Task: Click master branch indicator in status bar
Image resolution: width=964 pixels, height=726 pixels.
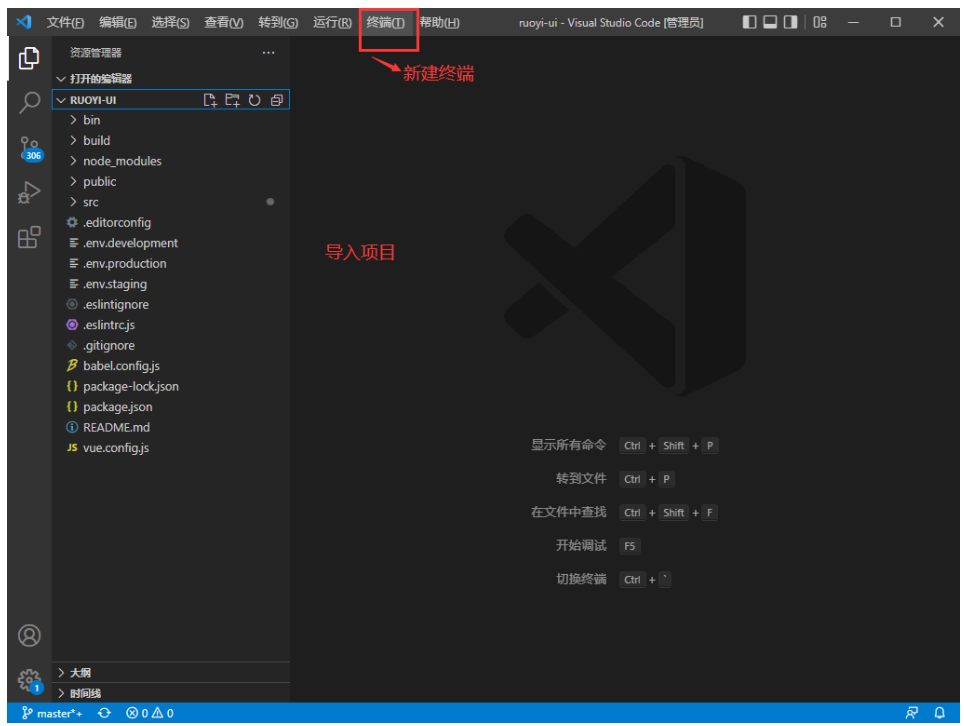Action: pos(52,713)
